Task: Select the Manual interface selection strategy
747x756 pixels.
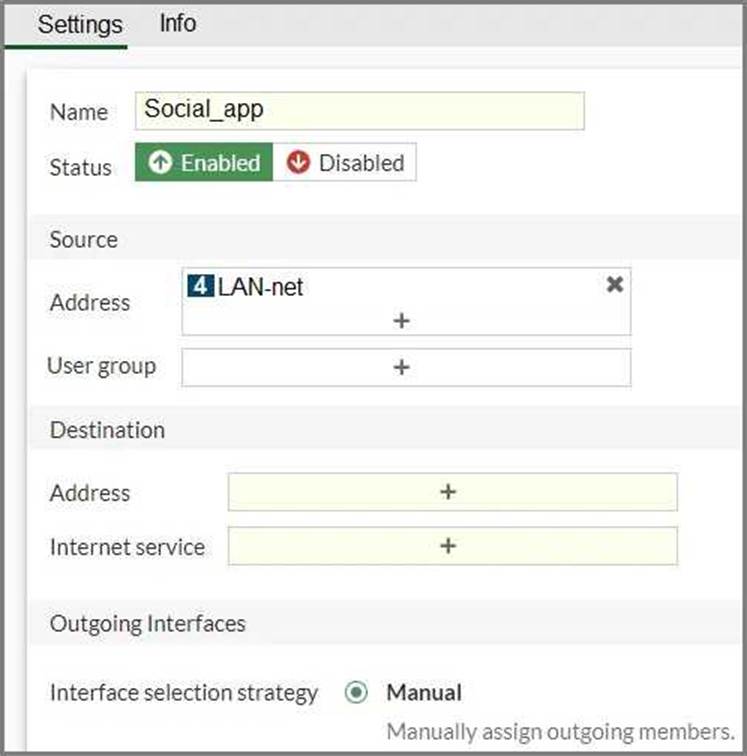Action: click(x=356, y=692)
